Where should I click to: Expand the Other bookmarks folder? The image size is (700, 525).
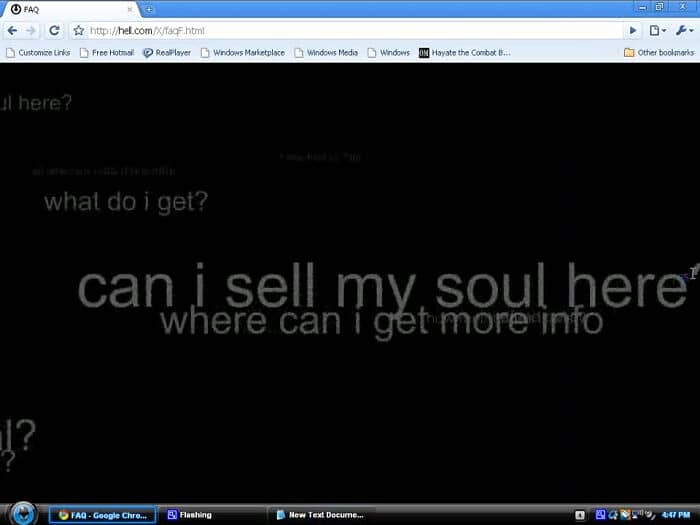[658, 53]
